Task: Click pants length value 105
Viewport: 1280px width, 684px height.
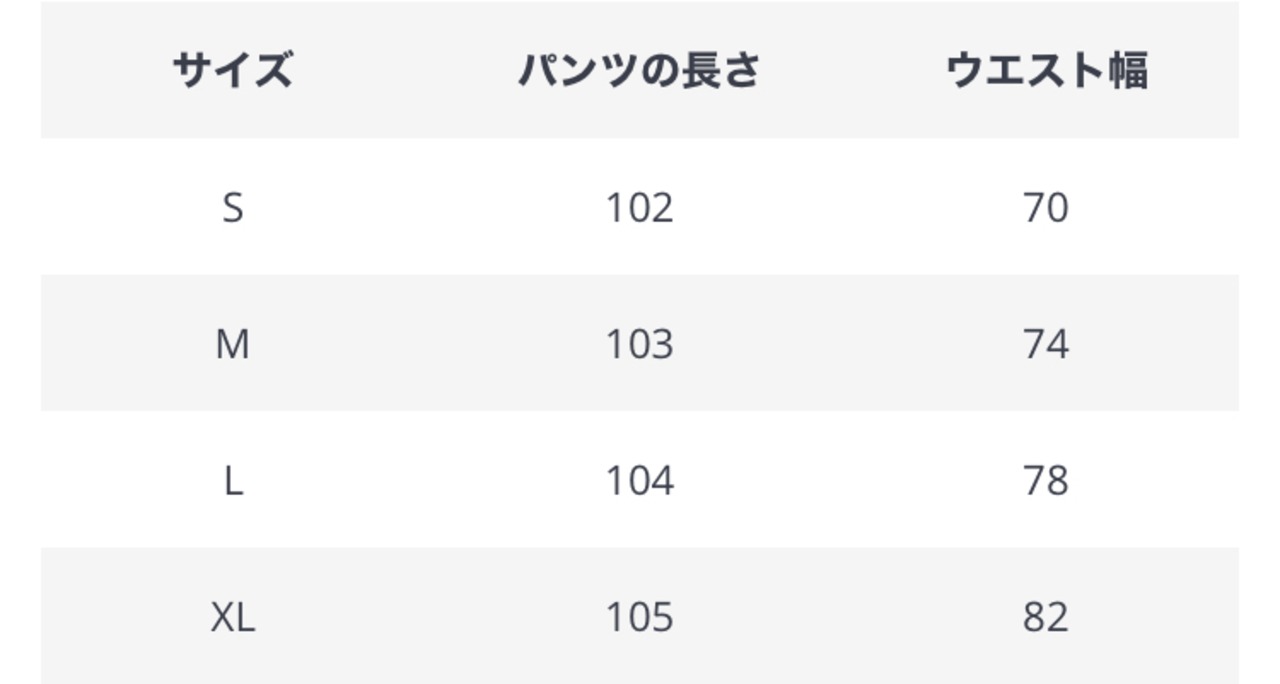Action: click(639, 618)
